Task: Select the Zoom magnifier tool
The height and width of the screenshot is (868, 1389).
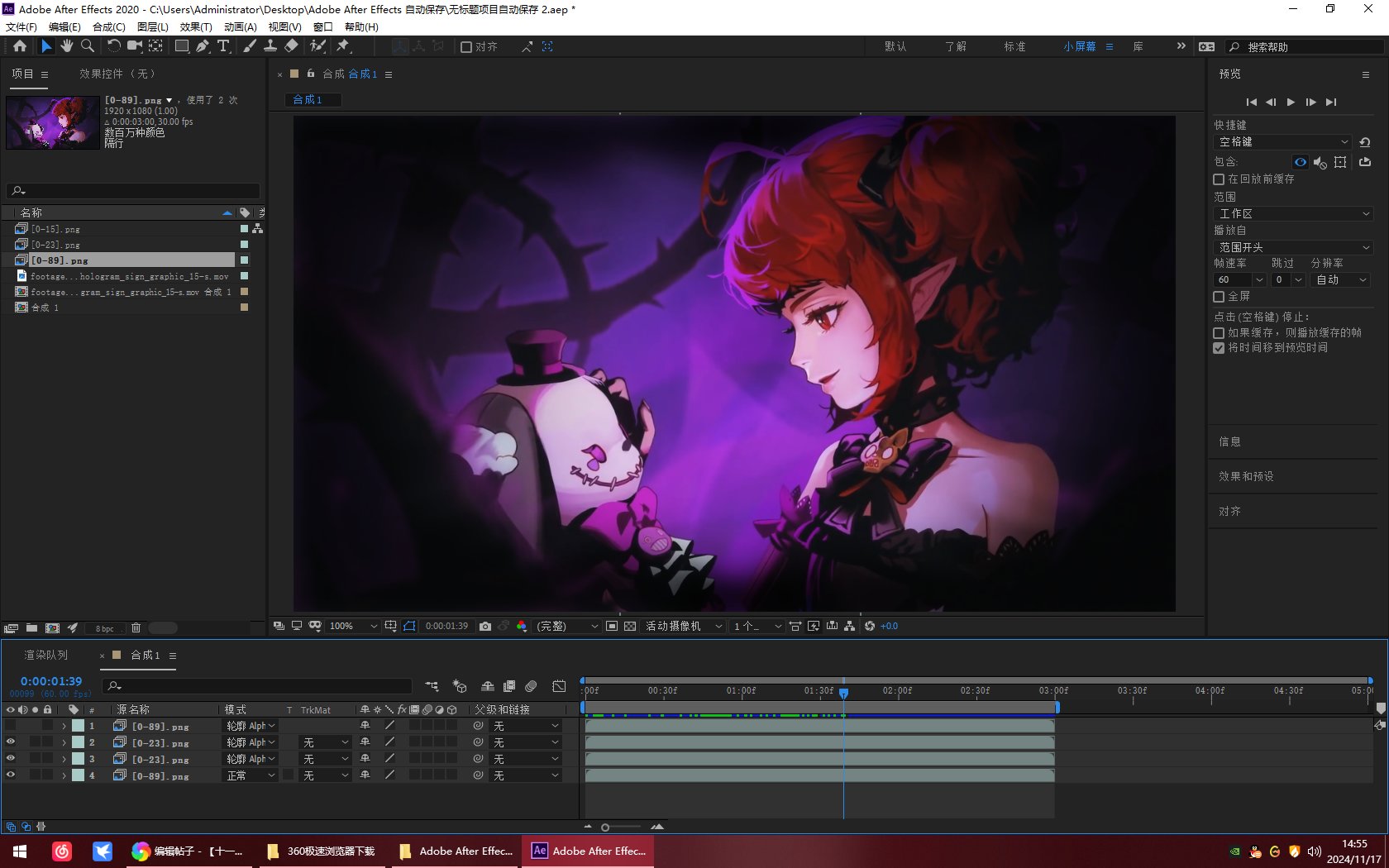Action: (x=88, y=46)
